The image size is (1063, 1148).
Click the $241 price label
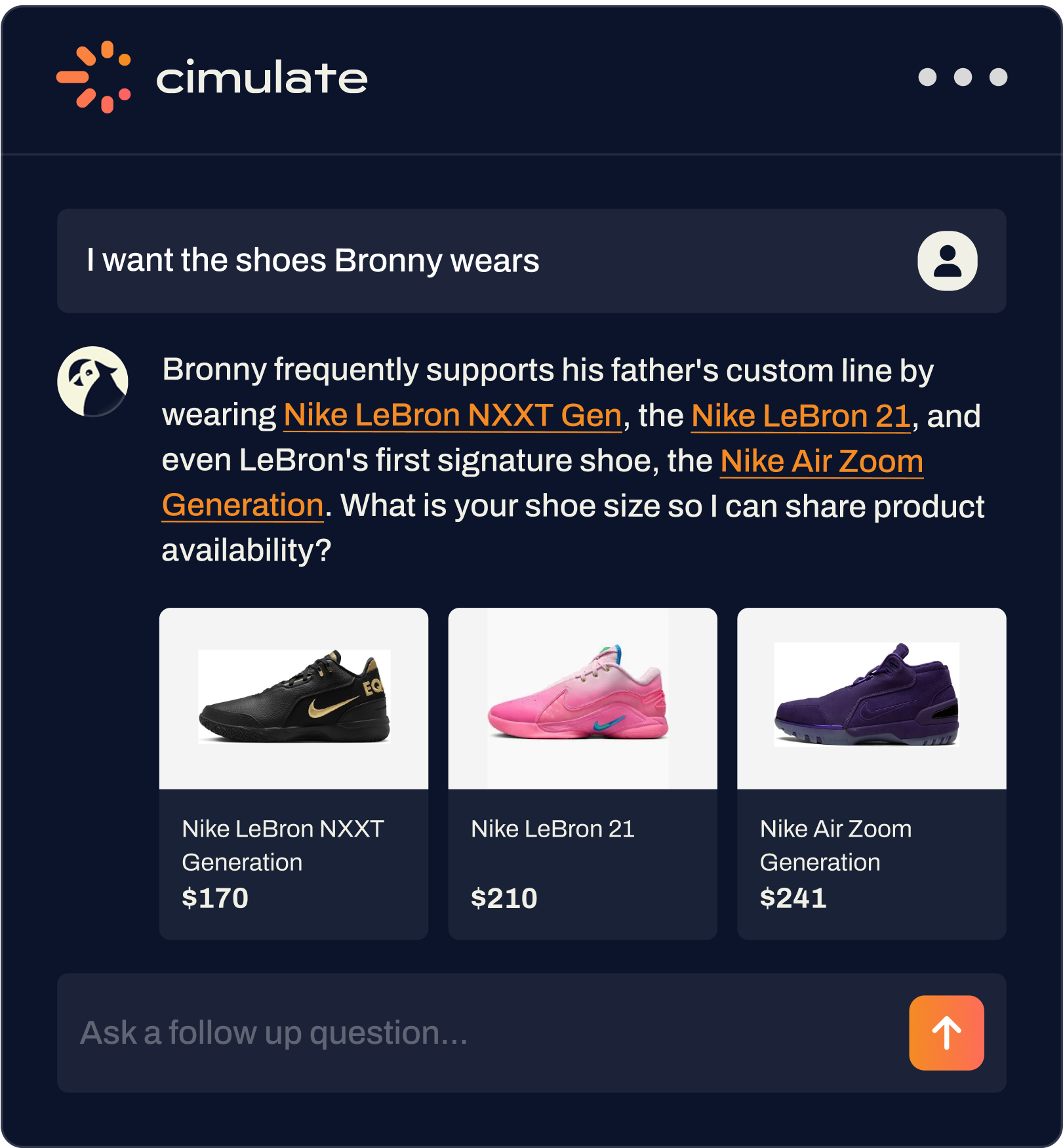click(793, 898)
